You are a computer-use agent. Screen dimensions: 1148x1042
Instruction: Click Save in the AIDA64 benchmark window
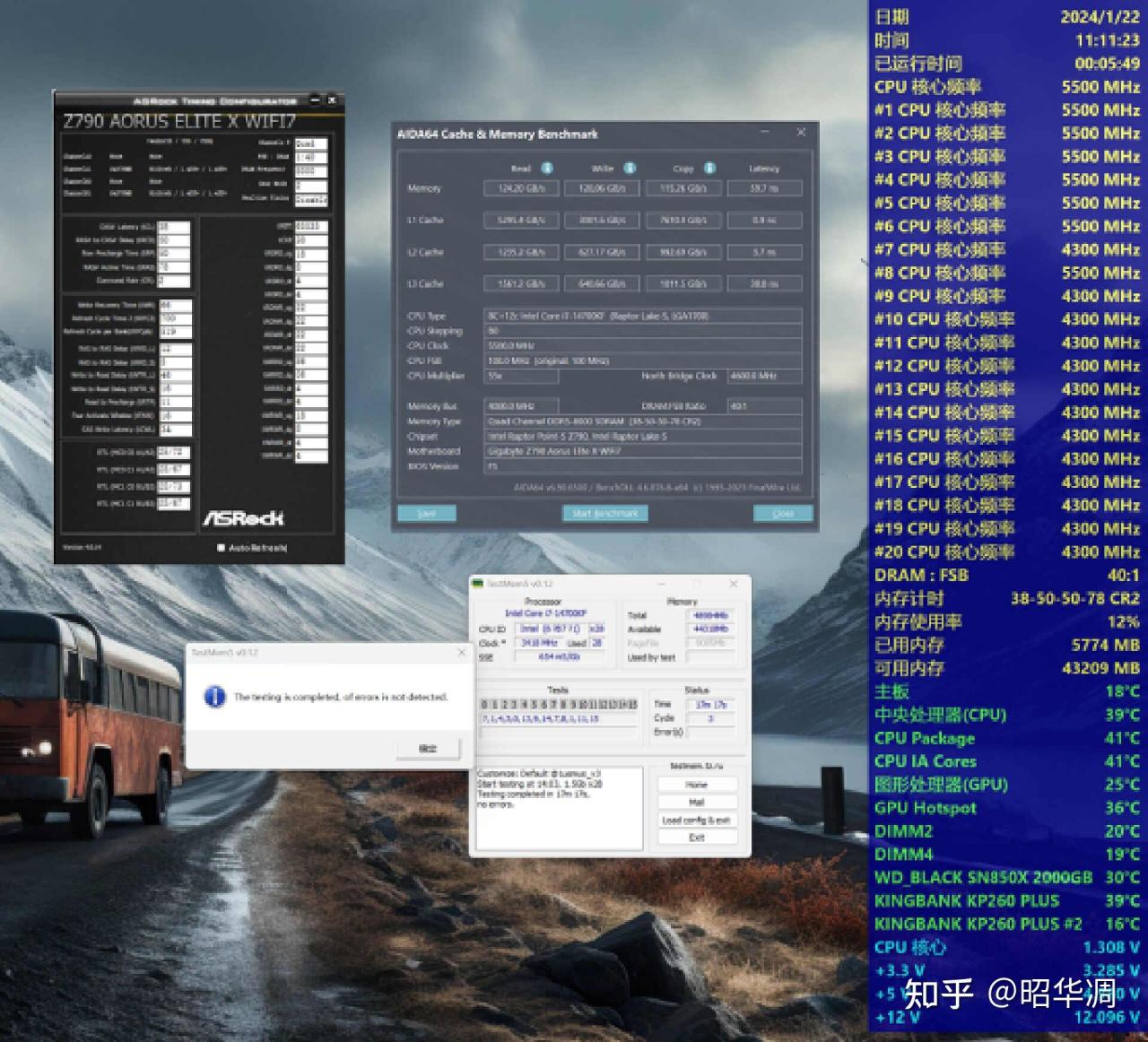click(x=427, y=513)
